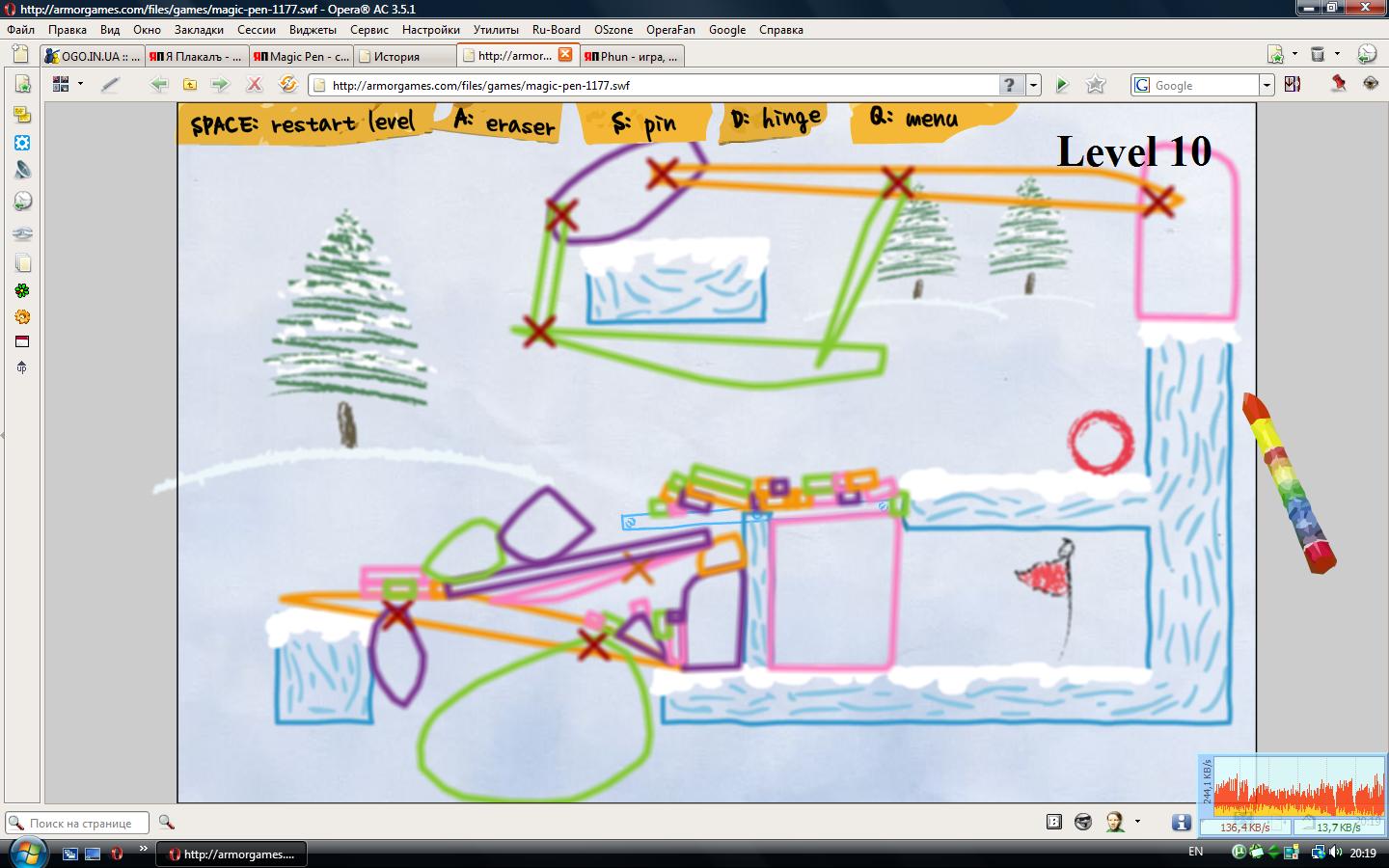Open the Ru-Board menu
Image resolution: width=1389 pixels, height=868 pixels.
coord(557,30)
